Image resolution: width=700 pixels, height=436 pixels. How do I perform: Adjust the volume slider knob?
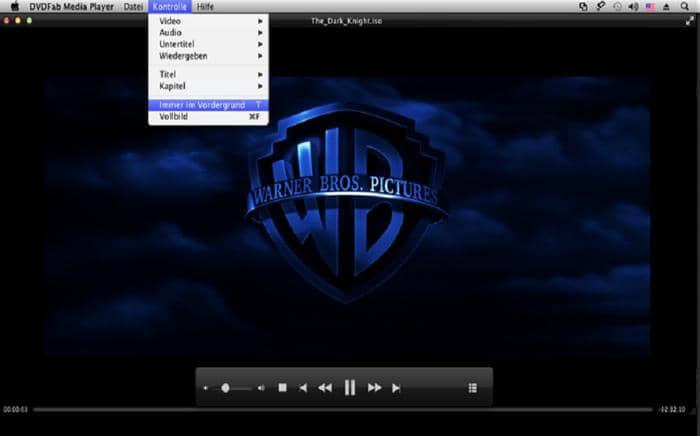coord(225,388)
